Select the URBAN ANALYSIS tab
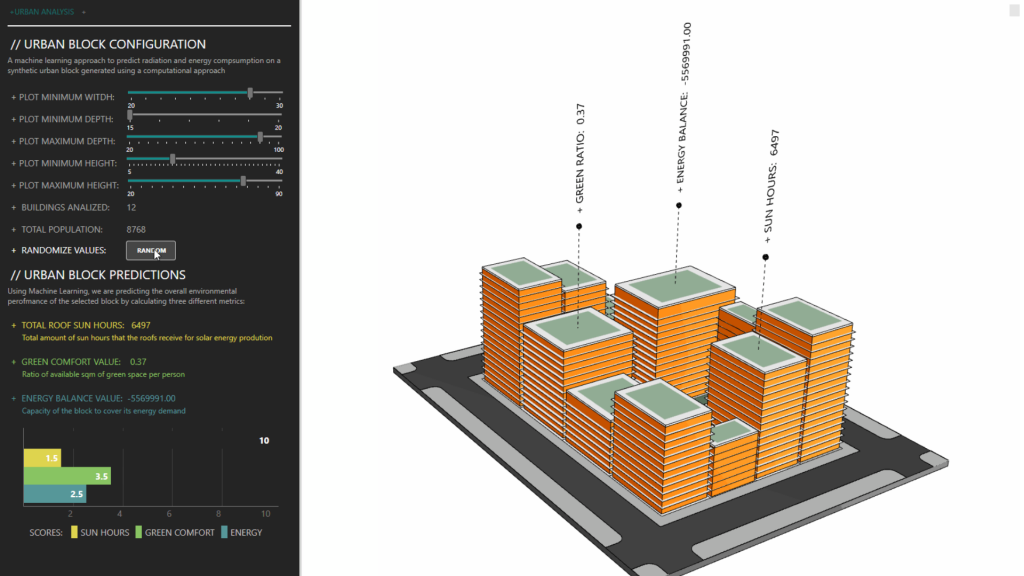1024x576 pixels. click(x=45, y=12)
